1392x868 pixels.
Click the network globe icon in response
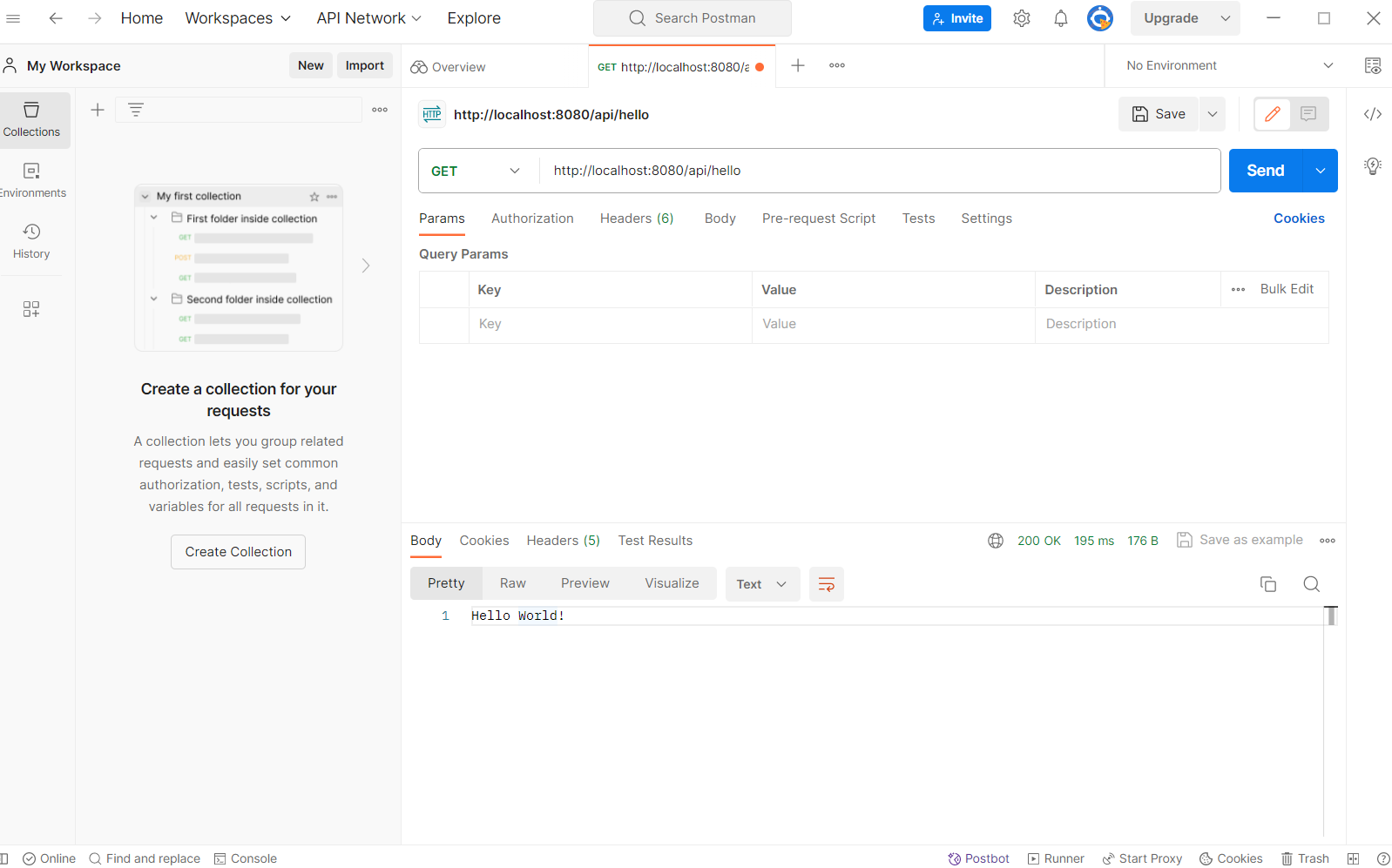click(996, 541)
